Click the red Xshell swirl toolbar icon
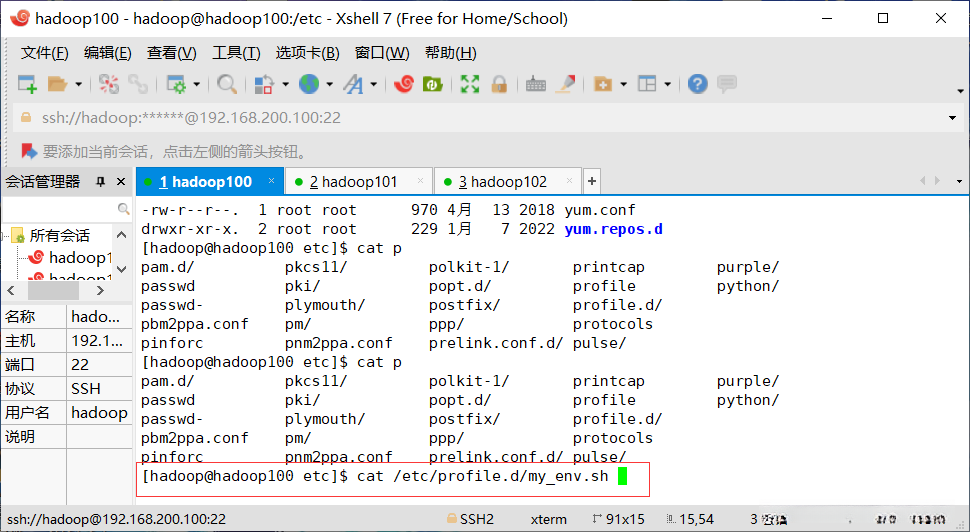This screenshot has width=970, height=532. coord(403,84)
